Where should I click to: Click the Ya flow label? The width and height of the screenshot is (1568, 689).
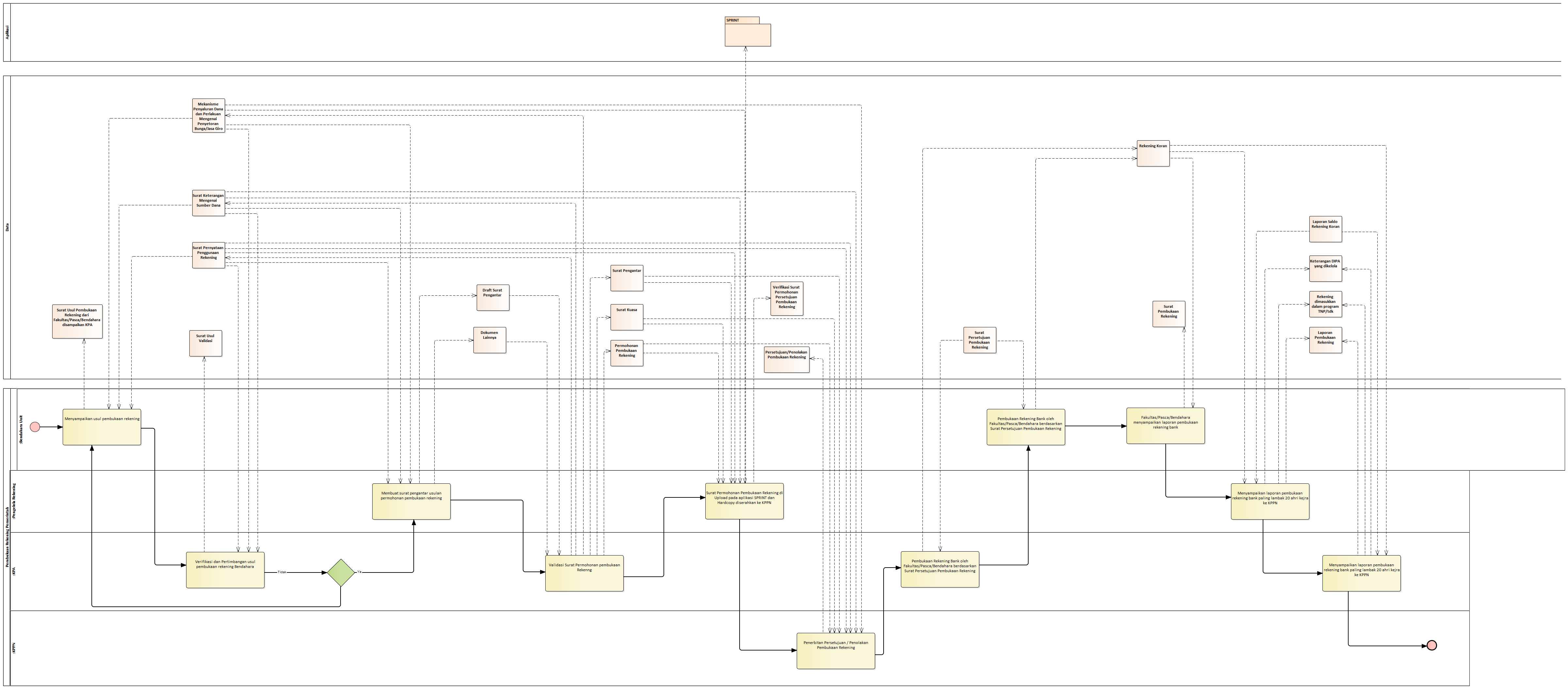[359, 572]
